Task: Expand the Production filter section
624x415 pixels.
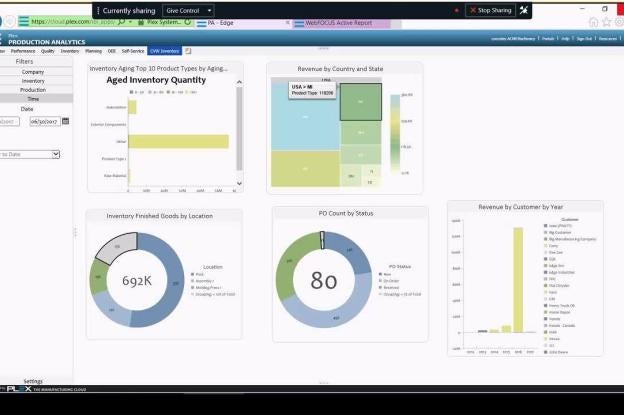Action: pos(33,90)
